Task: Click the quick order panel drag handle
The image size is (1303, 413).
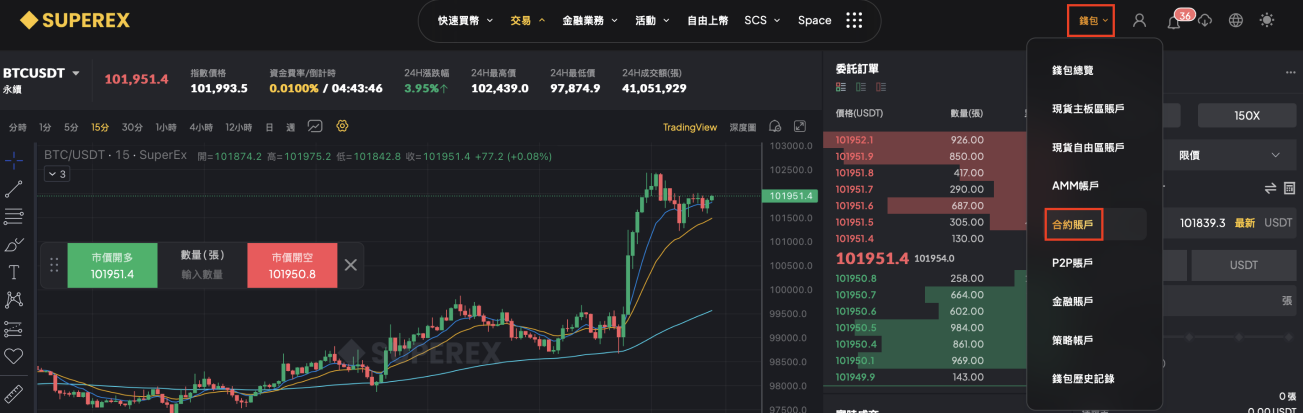Action: (55, 265)
